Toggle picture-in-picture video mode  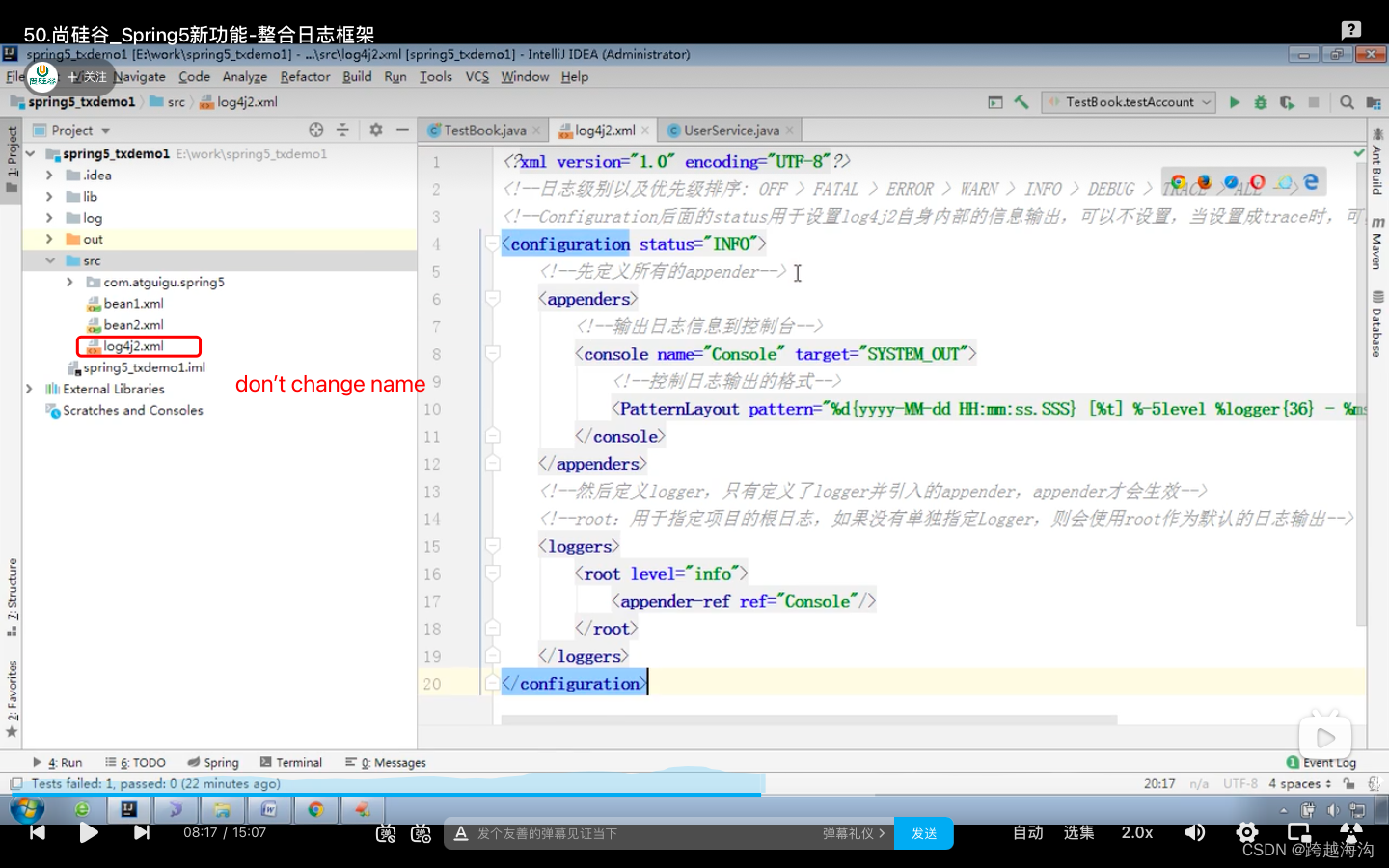[1299, 832]
